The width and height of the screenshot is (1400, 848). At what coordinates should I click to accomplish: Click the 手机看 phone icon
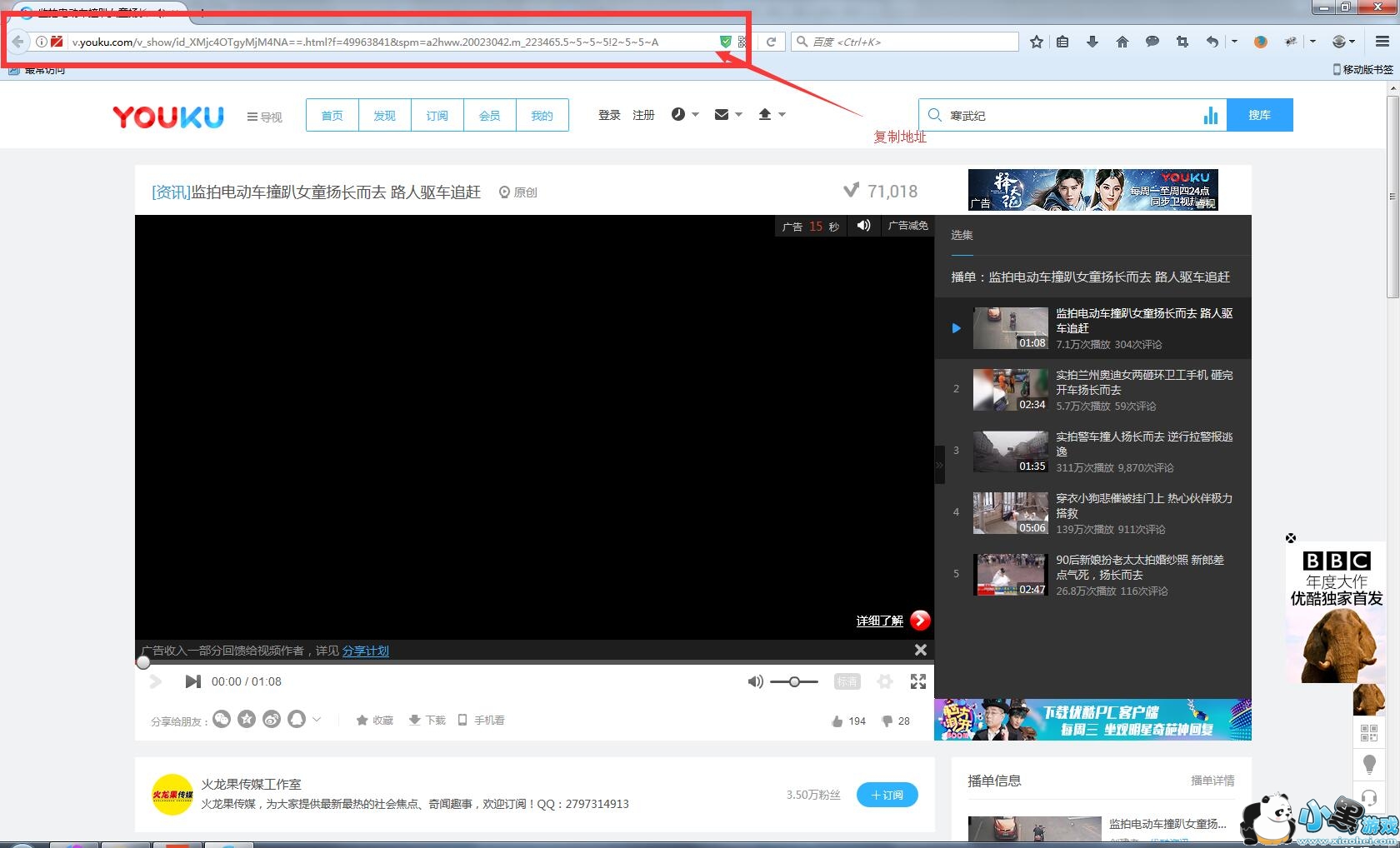point(482,720)
